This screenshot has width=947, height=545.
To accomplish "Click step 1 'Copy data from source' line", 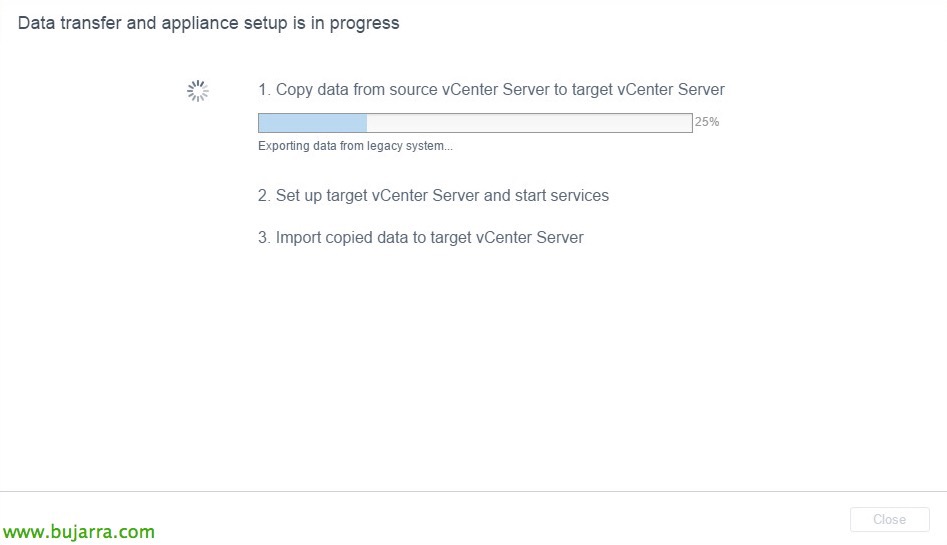I will point(491,90).
